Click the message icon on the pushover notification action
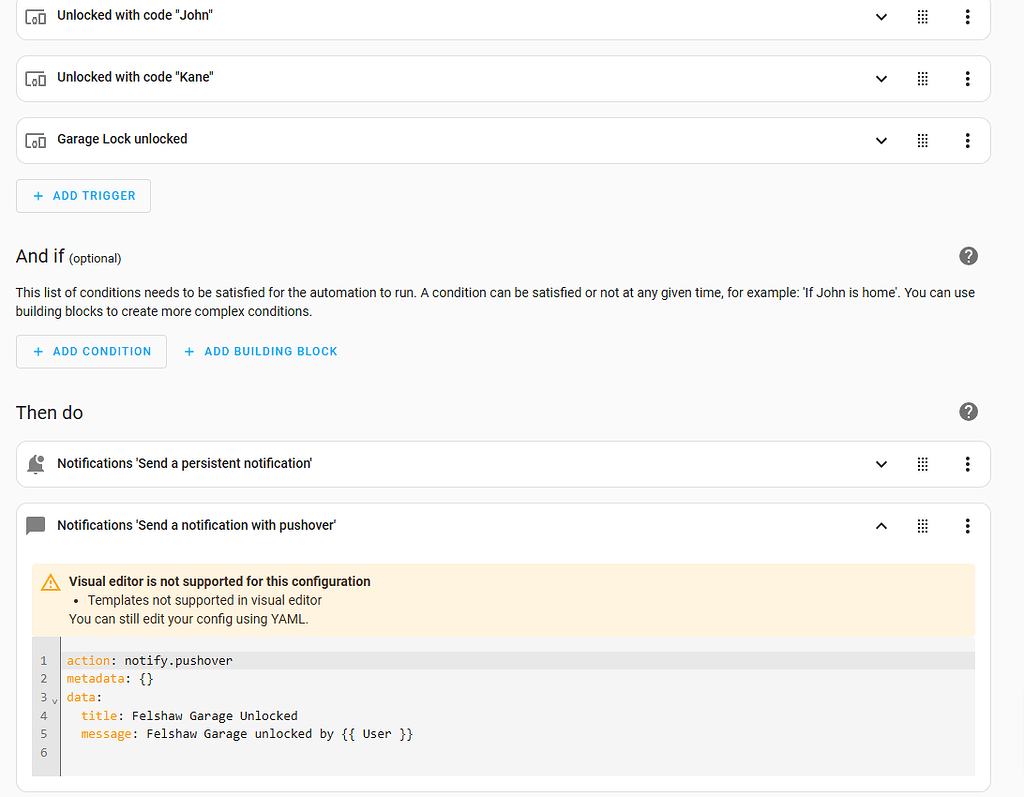The width and height of the screenshot is (1024, 797). [36, 525]
